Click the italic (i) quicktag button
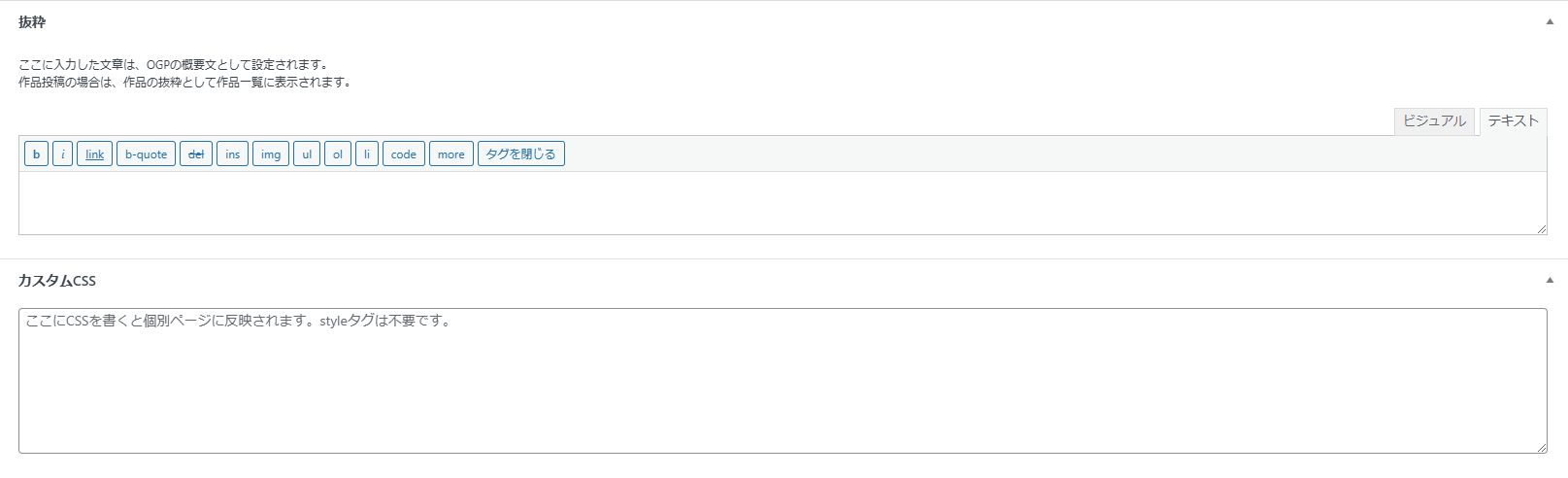The image size is (1568, 478). click(x=63, y=154)
